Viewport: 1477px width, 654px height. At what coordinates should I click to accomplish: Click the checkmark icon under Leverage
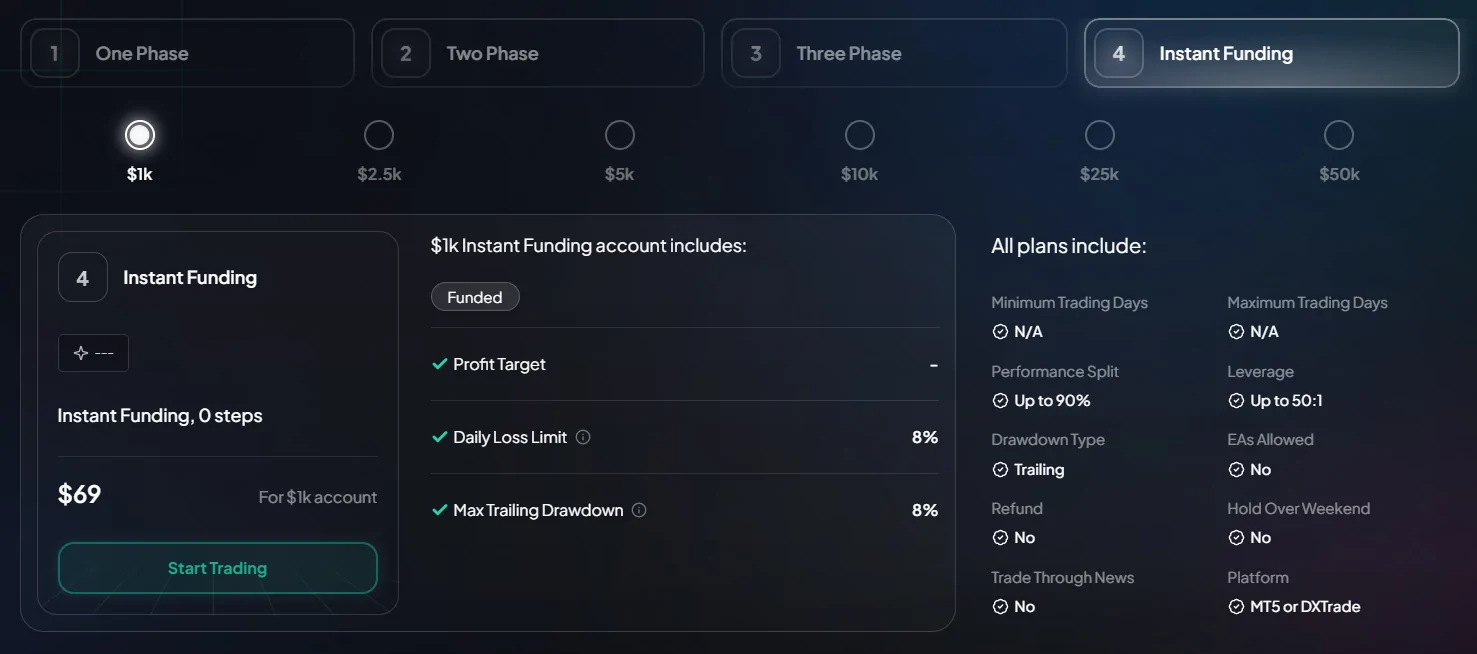pos(1236,401)
